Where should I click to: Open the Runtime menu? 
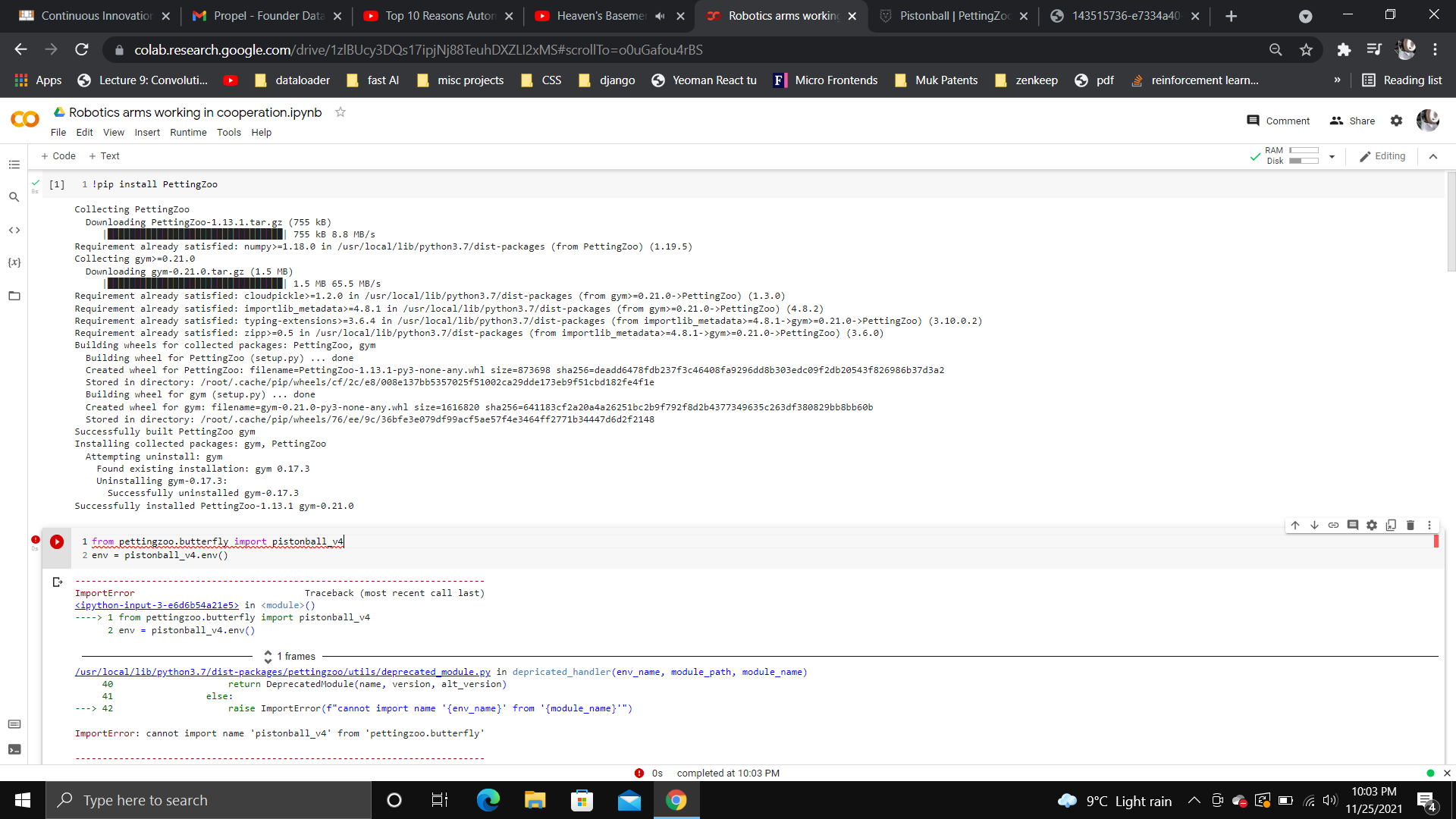(188, 132)
